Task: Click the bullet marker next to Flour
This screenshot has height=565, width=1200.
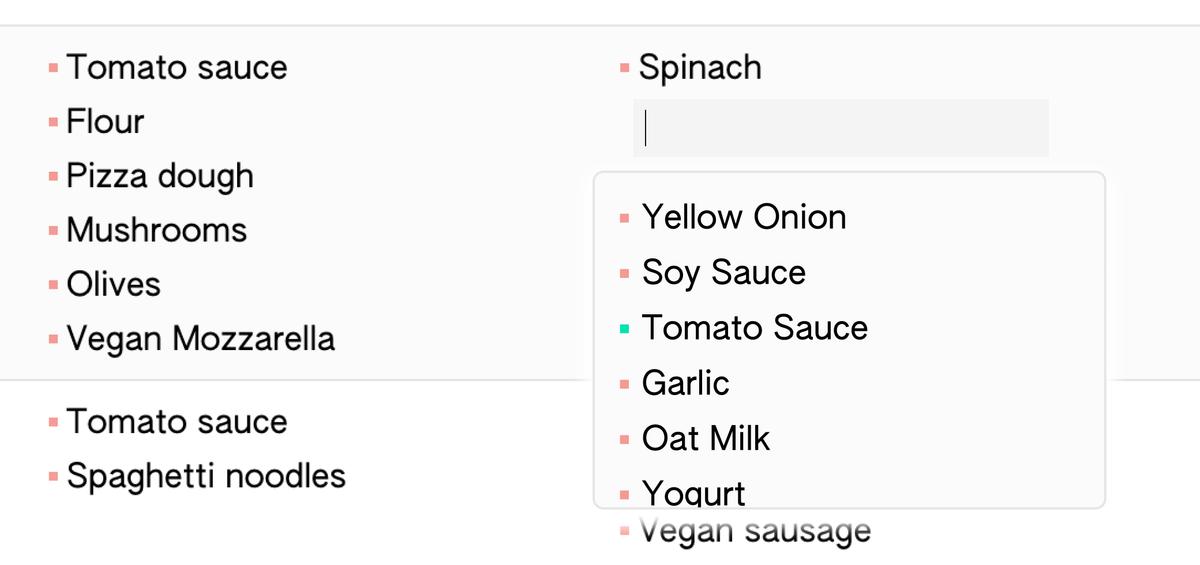Action: [x=53, y=123]
